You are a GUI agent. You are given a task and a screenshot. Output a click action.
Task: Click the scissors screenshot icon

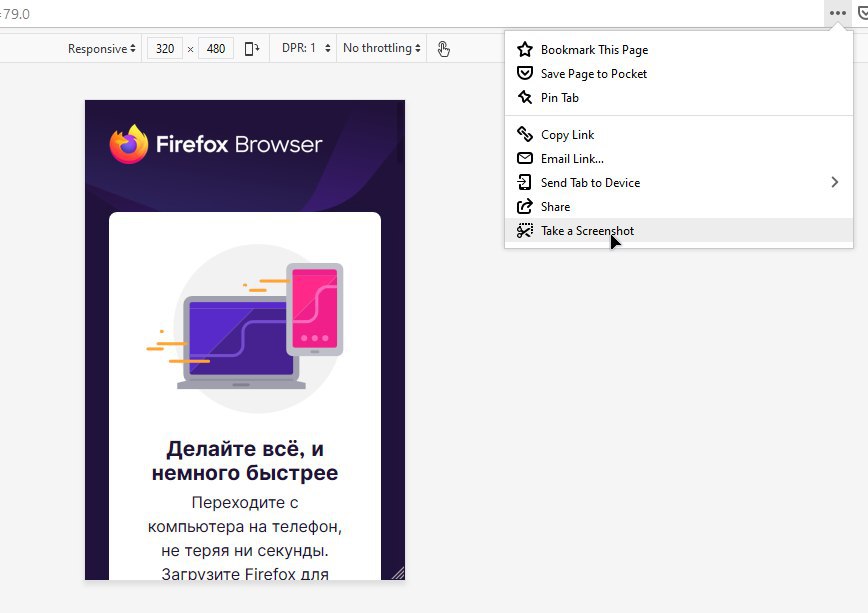[525, 230]
